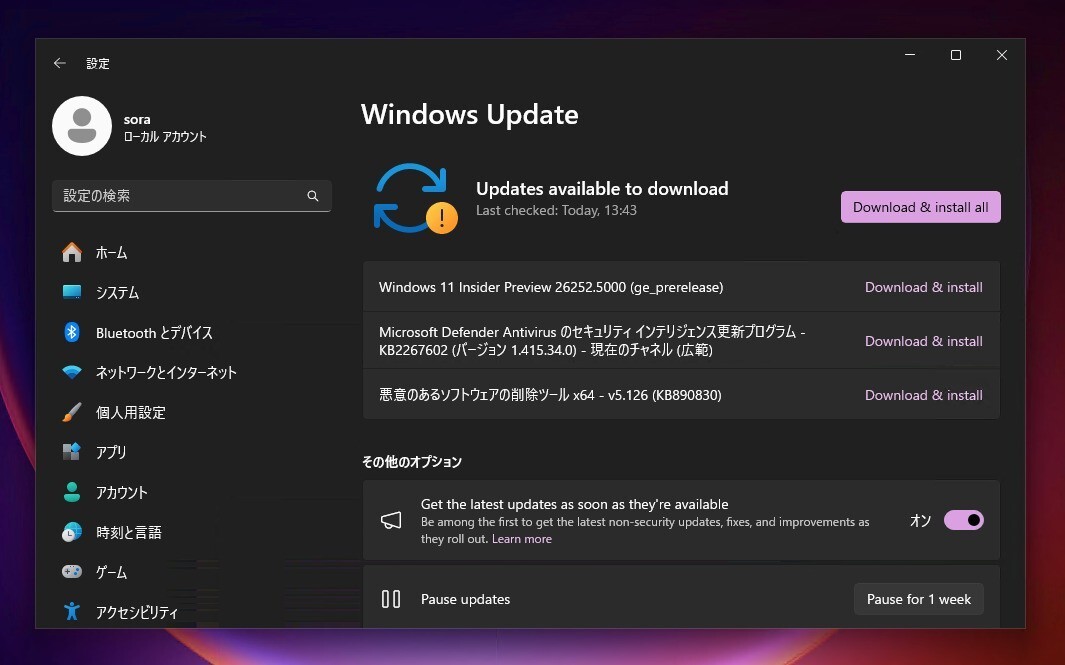Click the Bluetooth とデバイス icon
The height and width of the screenshot is (665, 1065).
(71, 332)
